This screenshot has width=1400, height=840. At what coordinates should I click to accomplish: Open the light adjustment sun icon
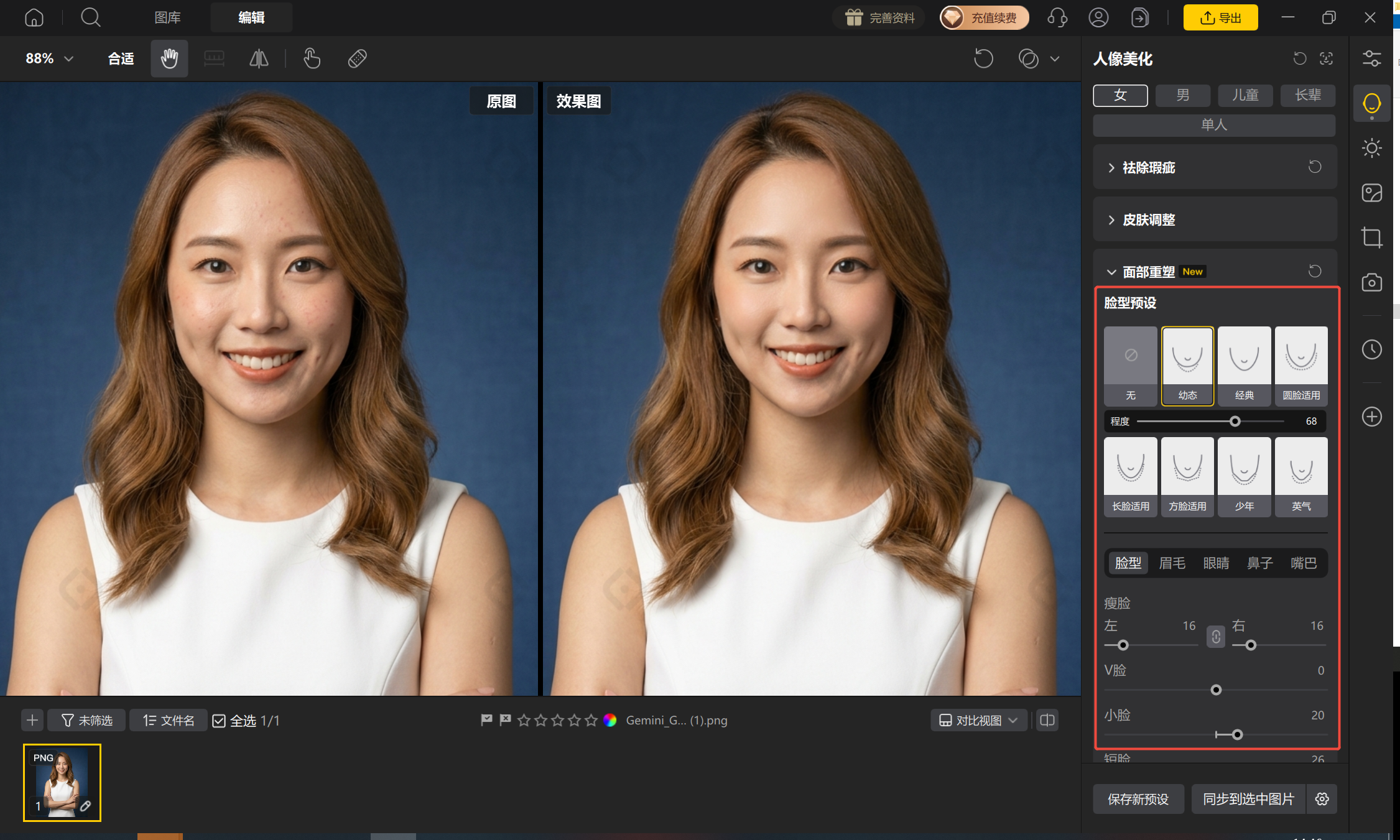[1371, 148]
